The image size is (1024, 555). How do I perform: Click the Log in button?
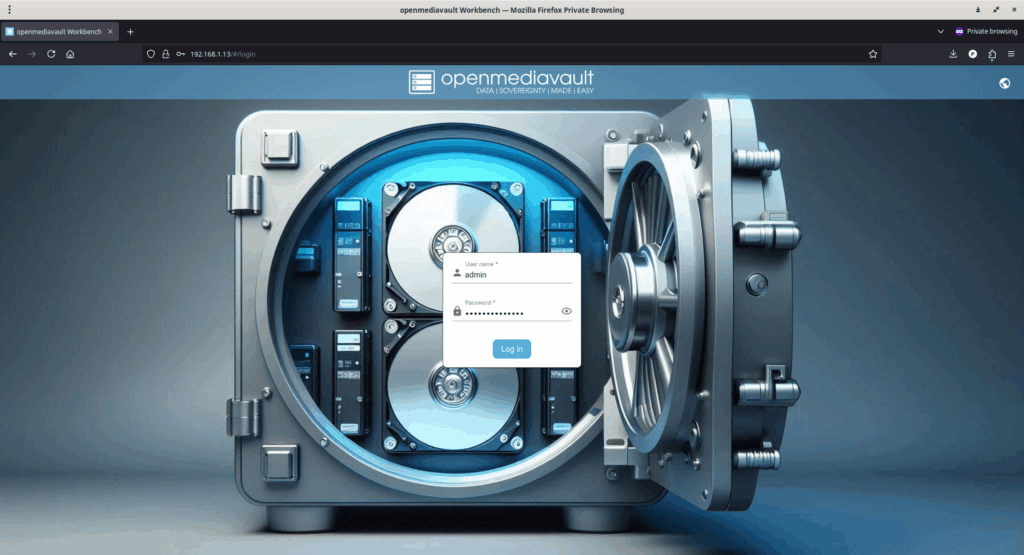[511, 349]
